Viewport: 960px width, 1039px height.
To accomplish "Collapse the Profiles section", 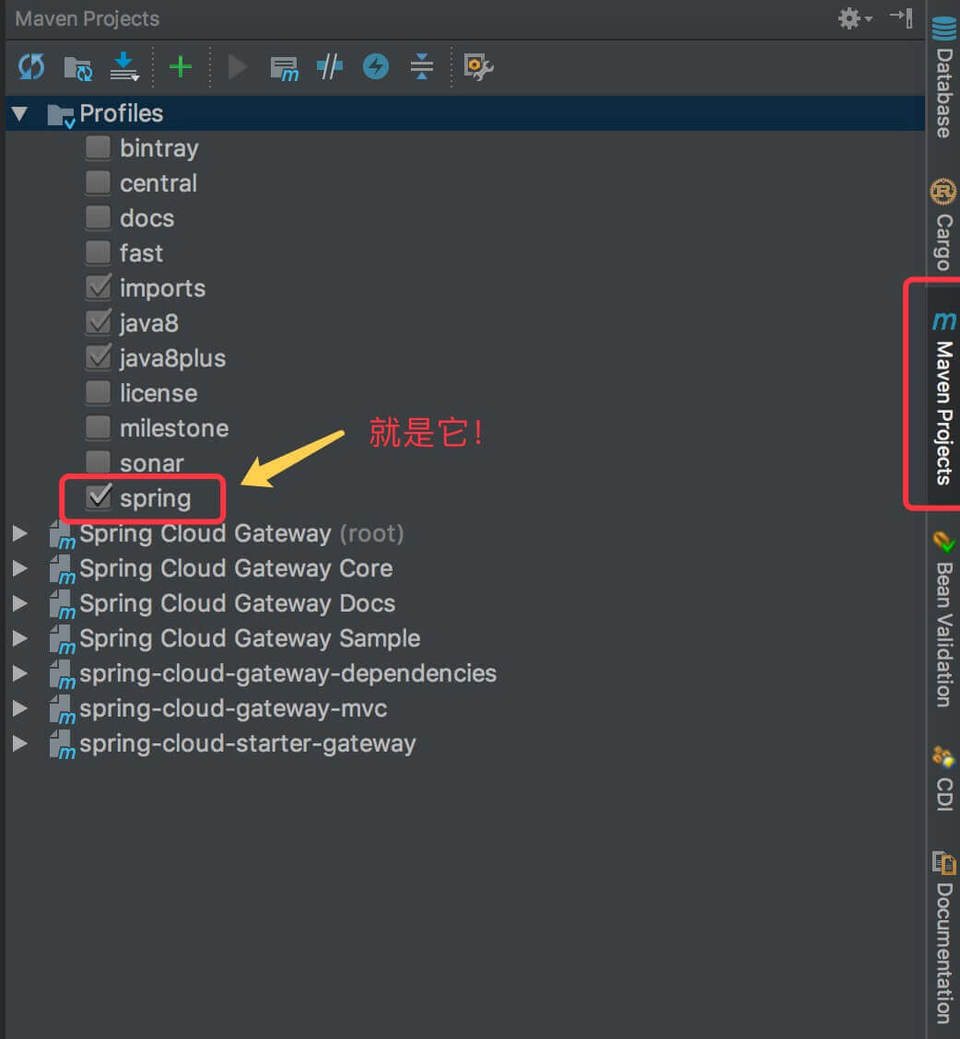I will [x=20, y=113].
